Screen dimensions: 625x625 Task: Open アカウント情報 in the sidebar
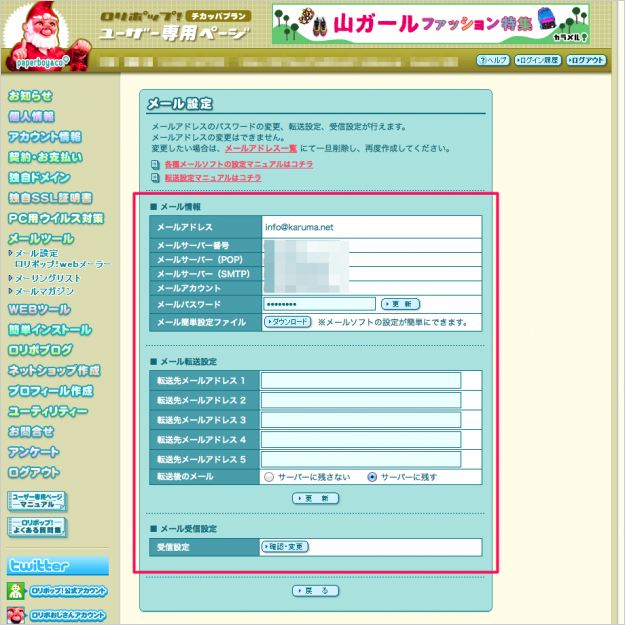[x=45, y=137]
